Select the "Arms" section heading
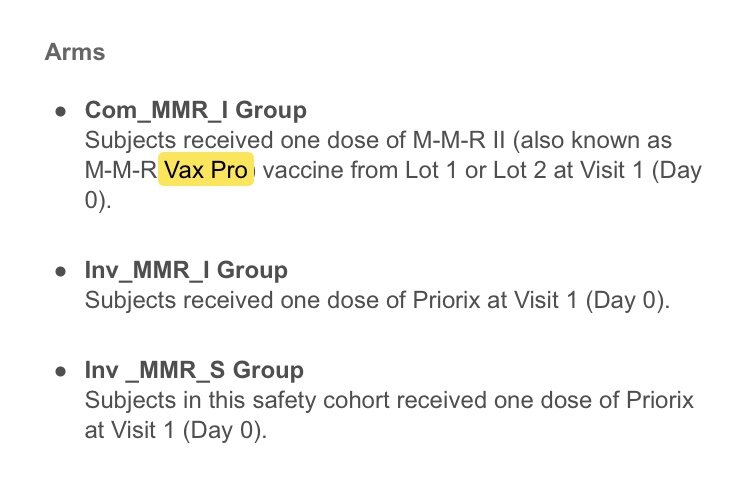 (75, 52)
